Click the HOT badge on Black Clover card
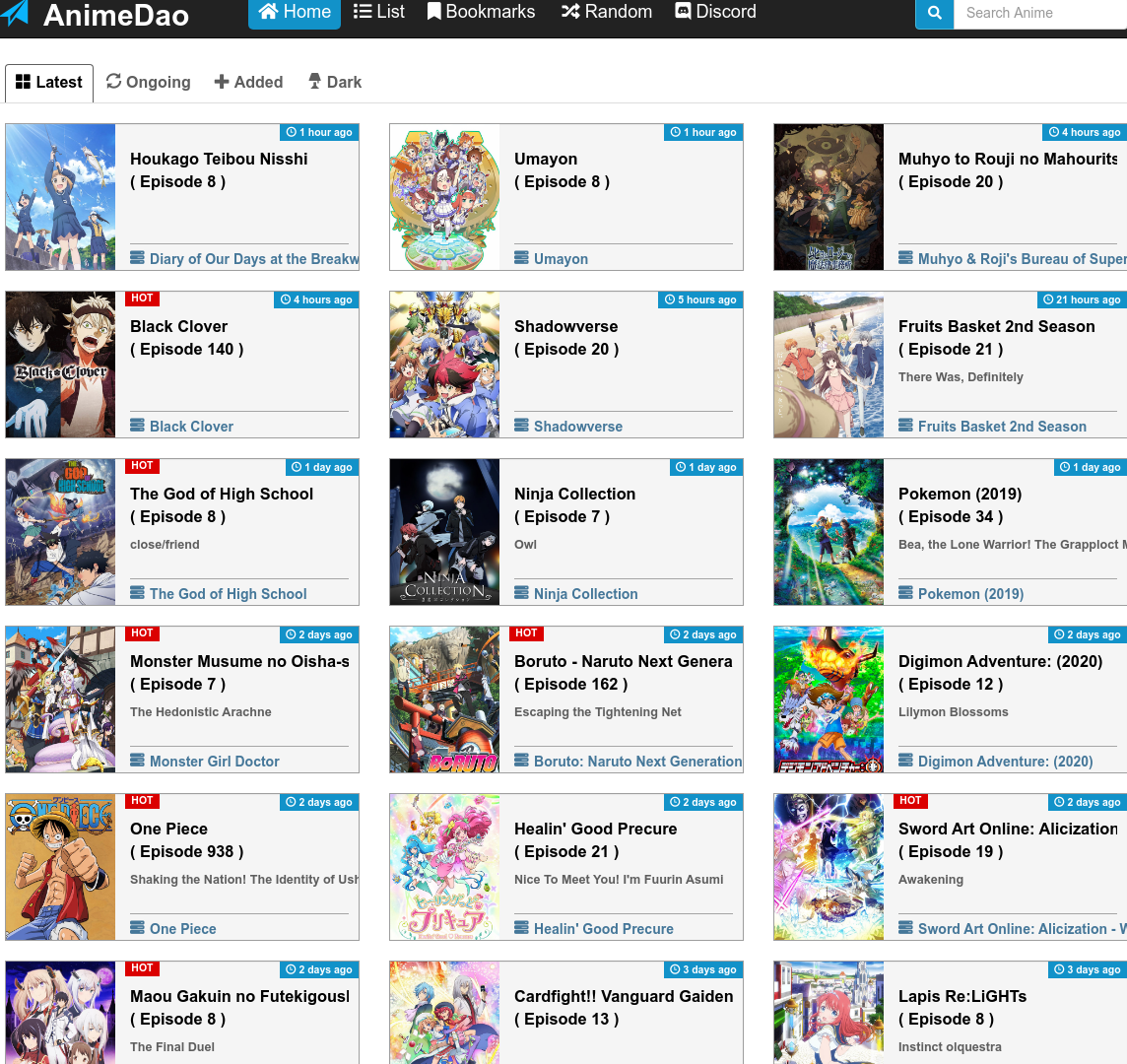1127x1064 pixels. click(142, 299)
